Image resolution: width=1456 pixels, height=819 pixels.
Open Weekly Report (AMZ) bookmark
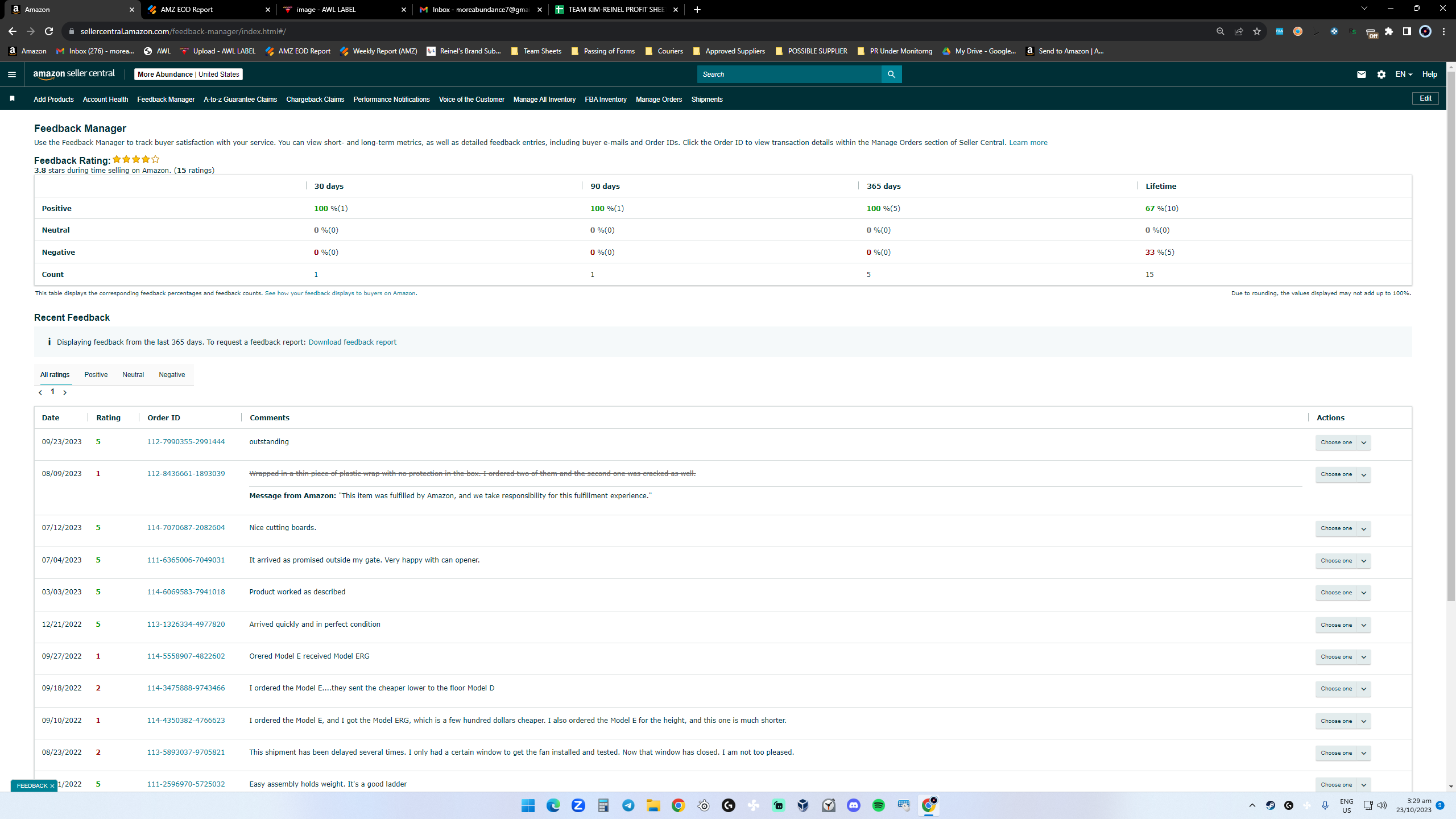coord(378,51)
